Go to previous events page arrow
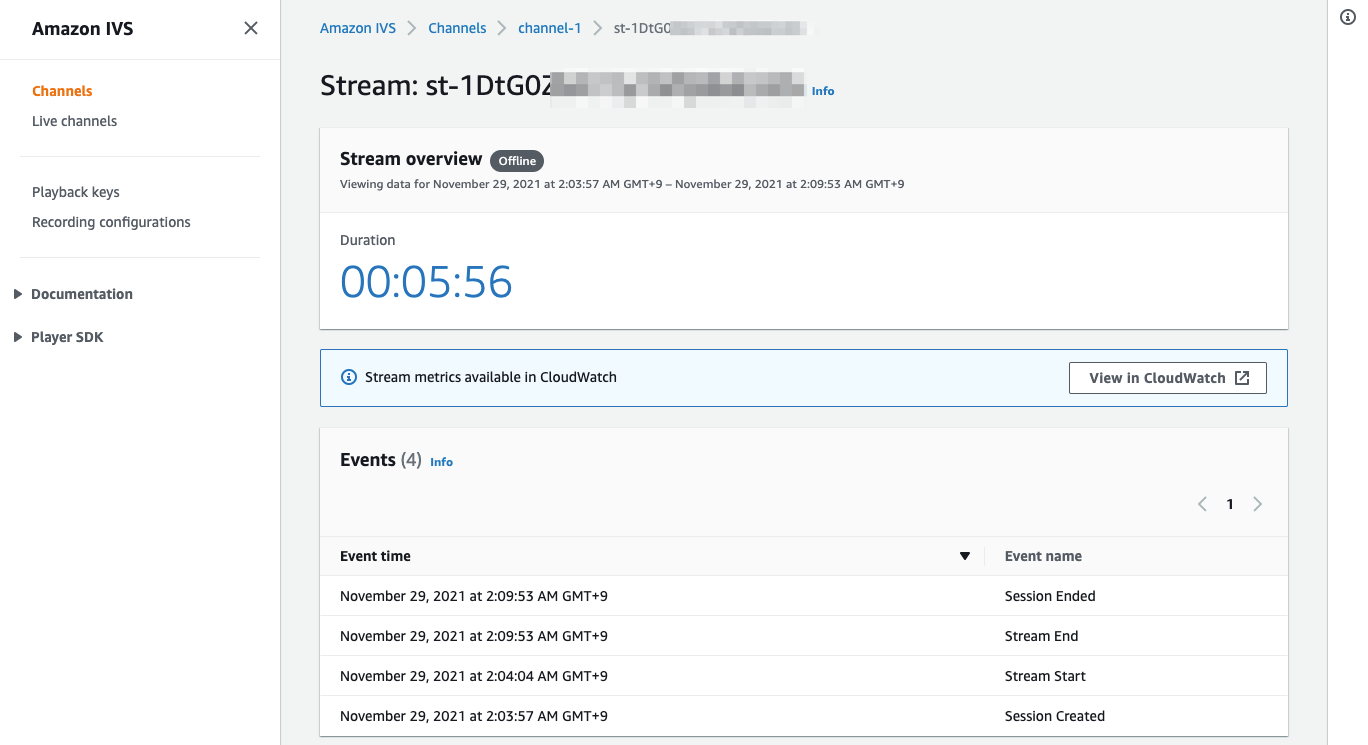Screen dimensions: 1368x745 [x=1203, y=504]
